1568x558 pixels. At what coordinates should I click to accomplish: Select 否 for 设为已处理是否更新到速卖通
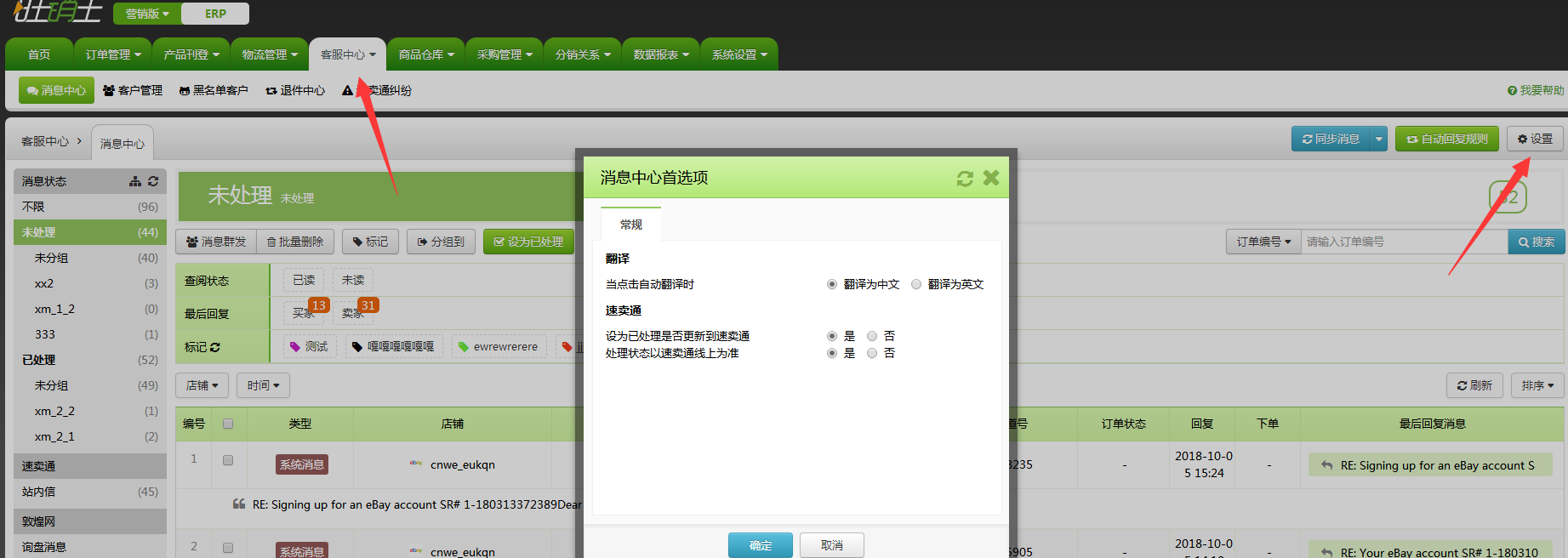point(872,336)
